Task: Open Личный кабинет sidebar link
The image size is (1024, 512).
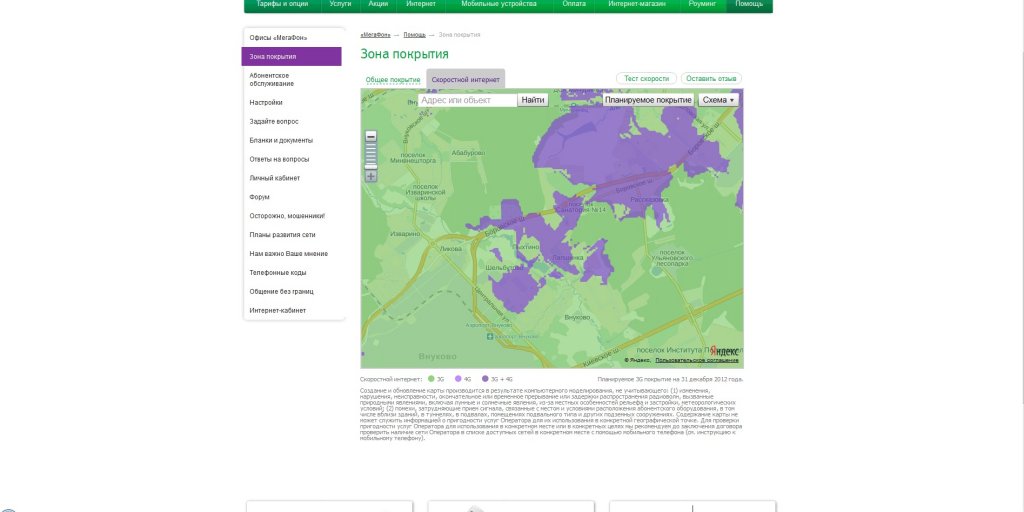Action: [x=274, y=178]
